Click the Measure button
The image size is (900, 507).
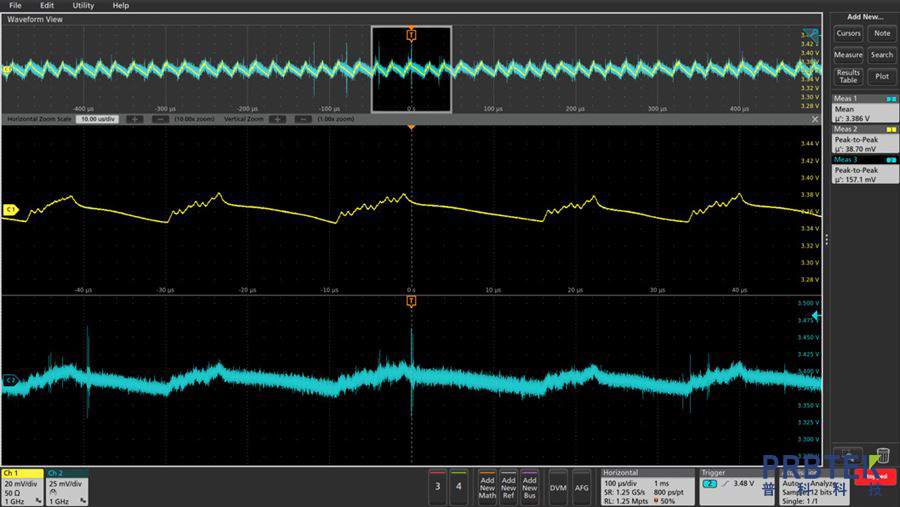tap(848, 55)
